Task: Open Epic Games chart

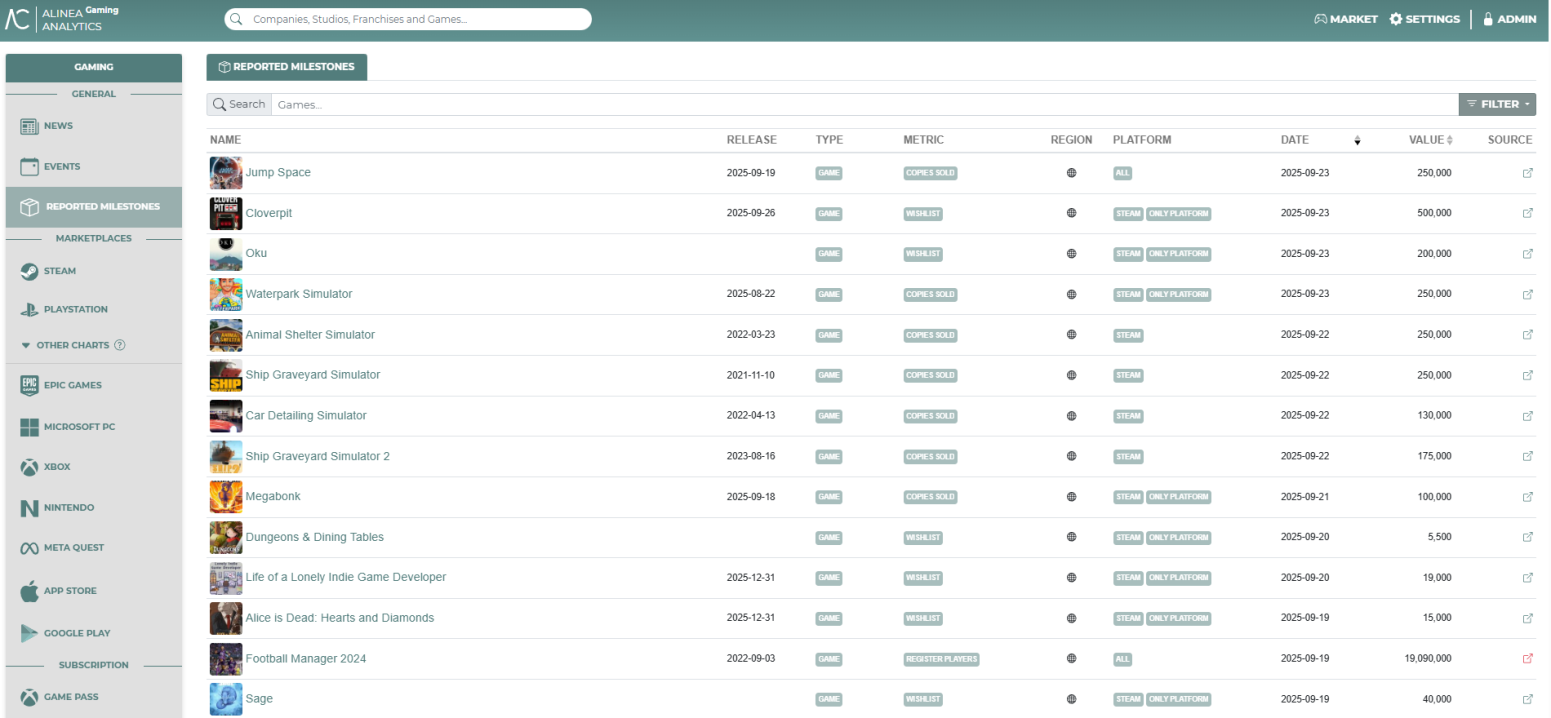Action: pos(94,385)
